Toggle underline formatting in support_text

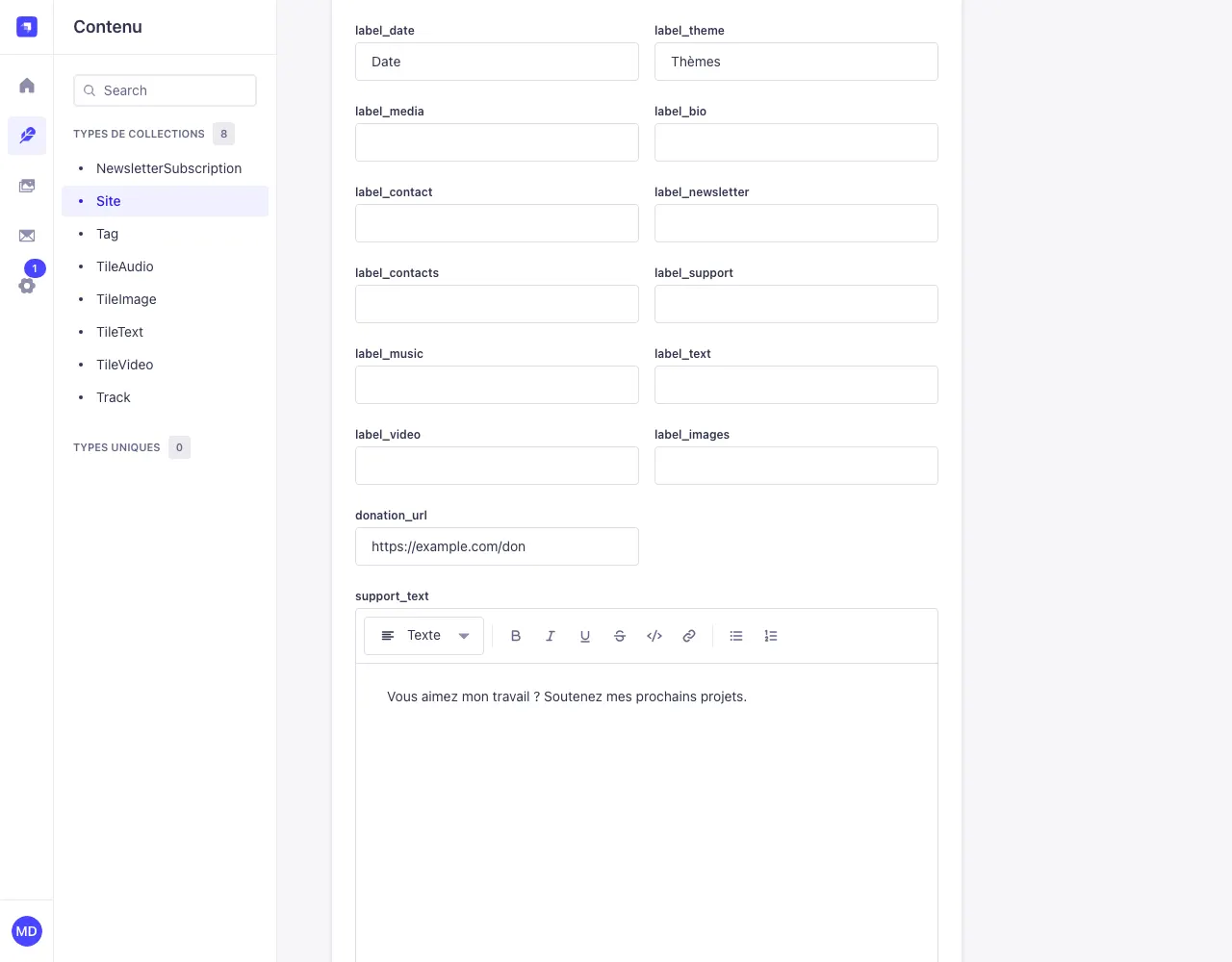point(585,636)
